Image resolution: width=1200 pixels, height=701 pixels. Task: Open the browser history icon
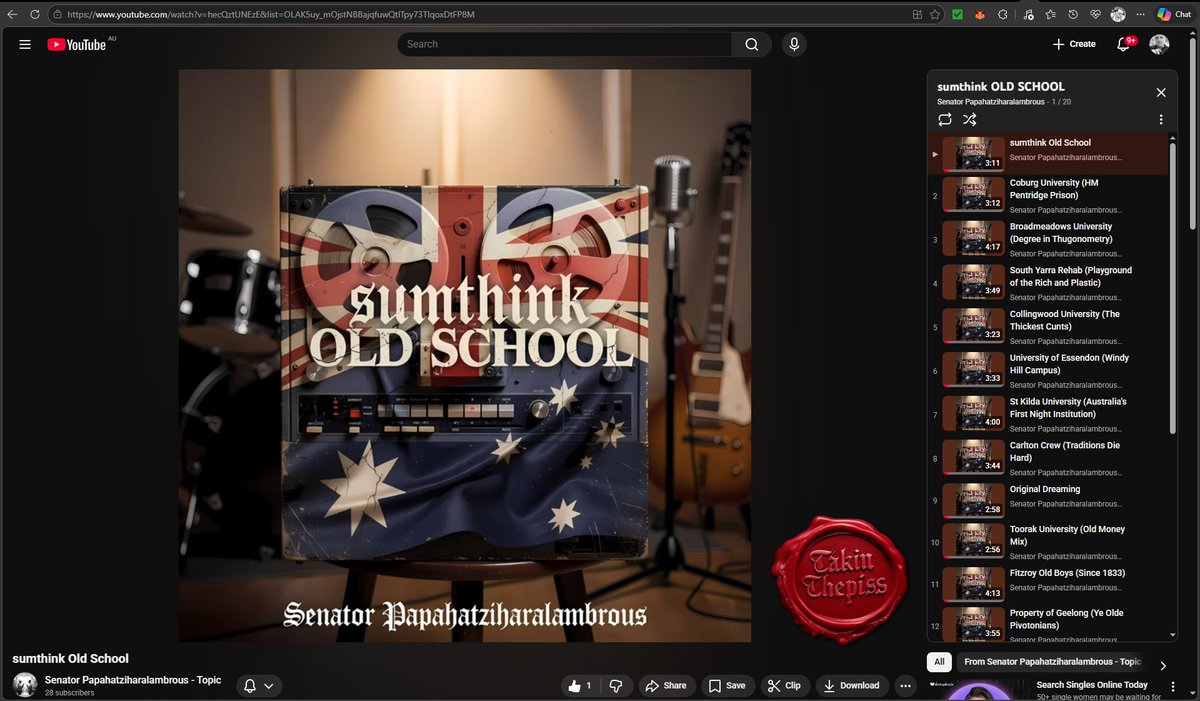[1073, 15]
